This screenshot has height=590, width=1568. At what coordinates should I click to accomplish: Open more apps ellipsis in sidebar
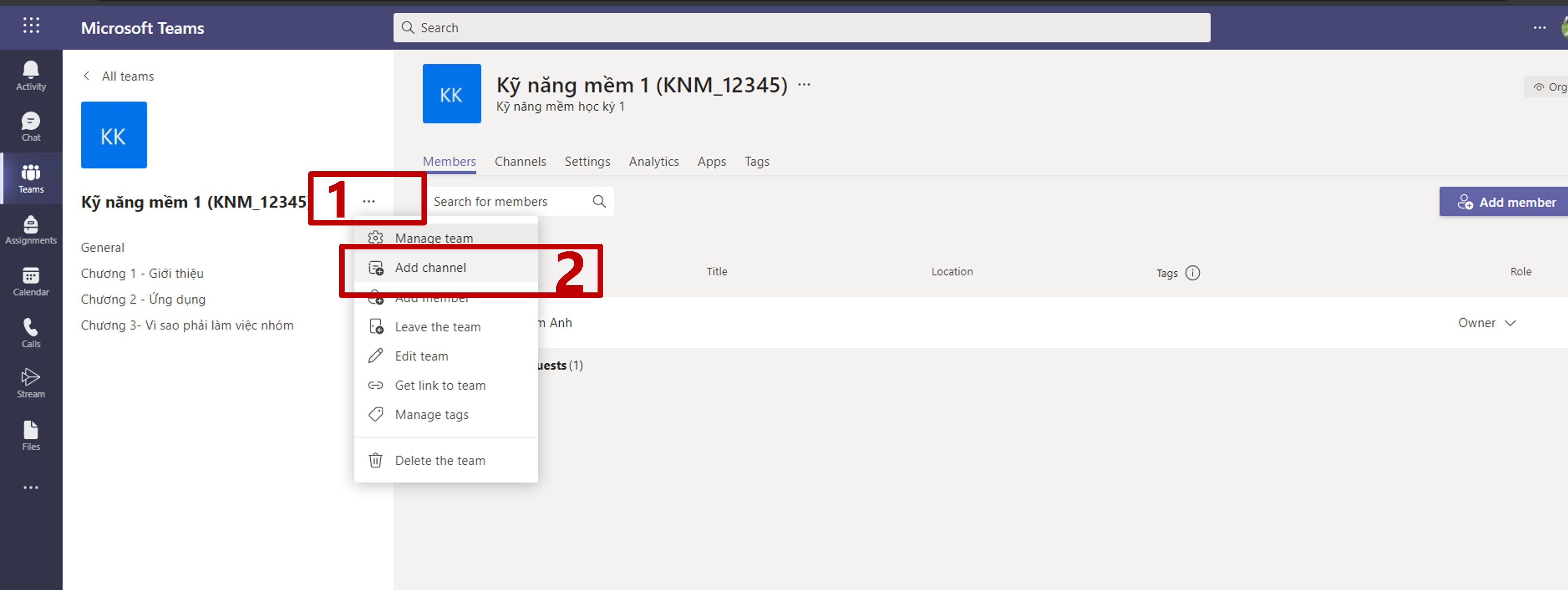[x=30, y=487]
